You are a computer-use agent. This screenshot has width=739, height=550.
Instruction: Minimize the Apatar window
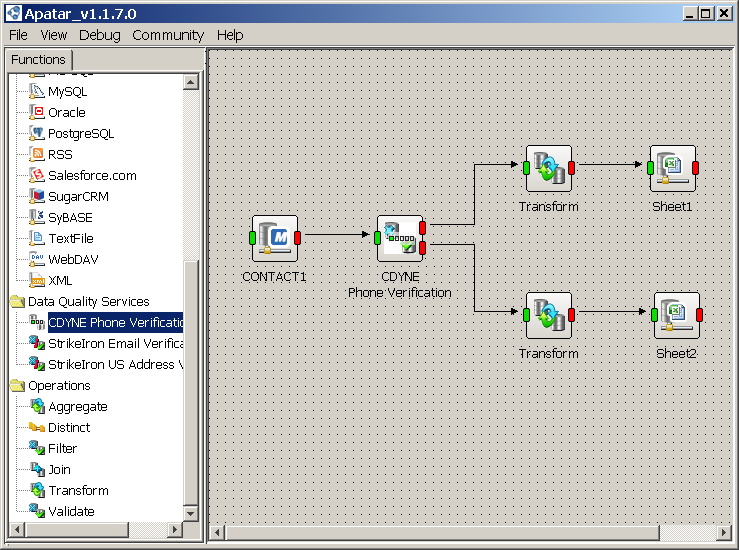pos(690,14)
